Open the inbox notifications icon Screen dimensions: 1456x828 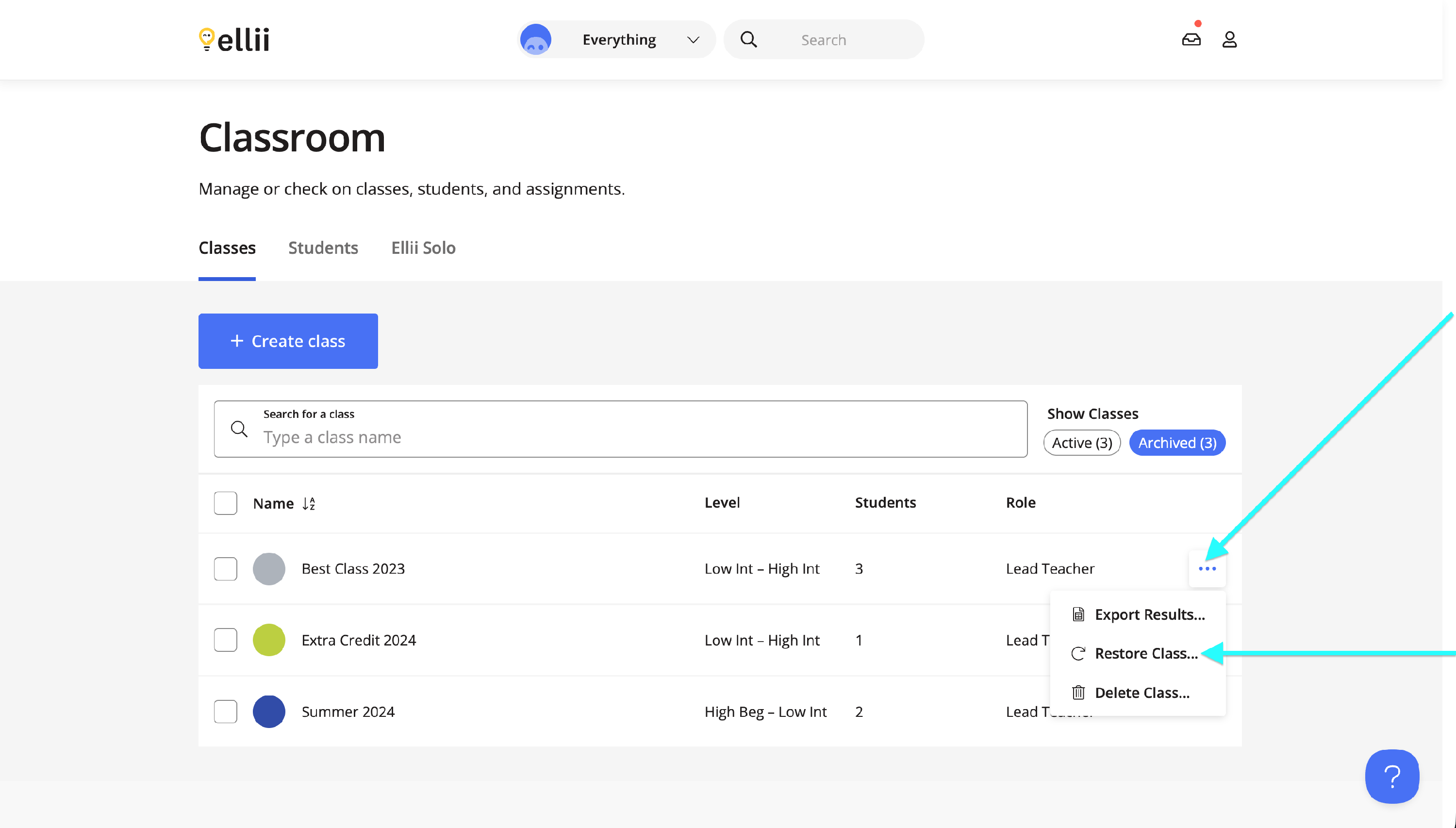[x=1191, y=39]
